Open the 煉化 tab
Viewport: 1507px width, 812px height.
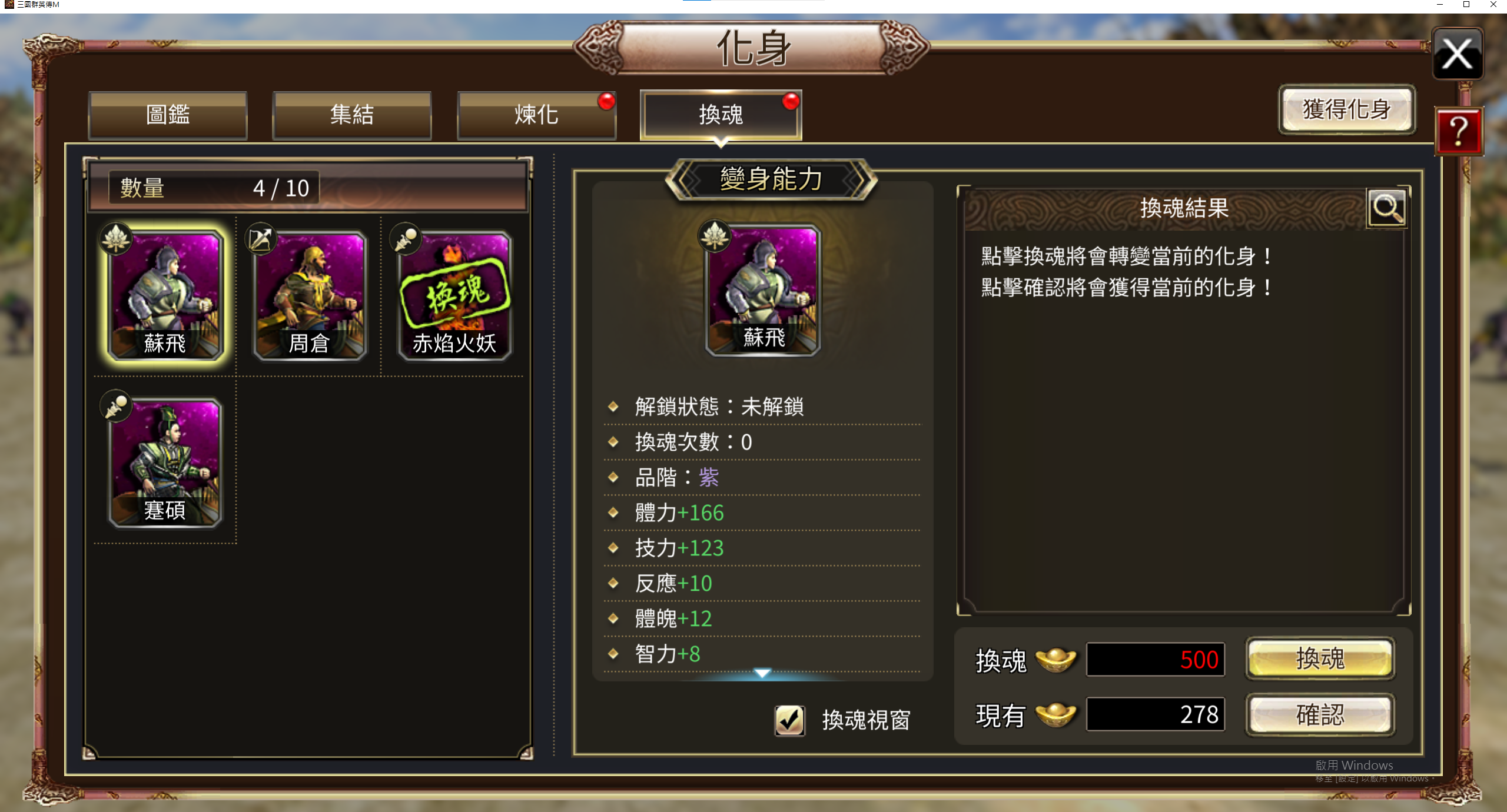pos(536,115)
